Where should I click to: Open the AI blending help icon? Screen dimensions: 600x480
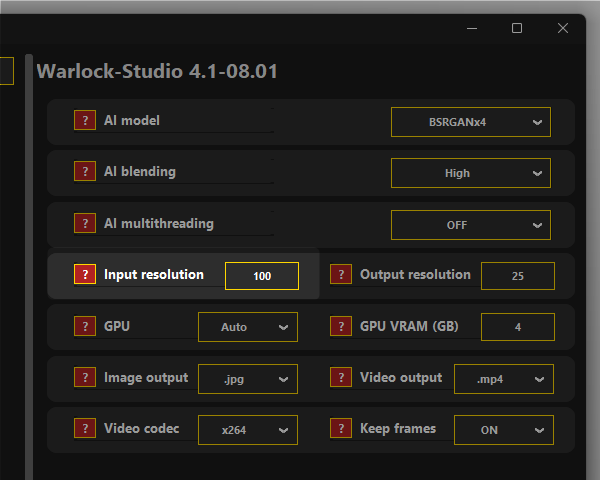tap(85, 172)
